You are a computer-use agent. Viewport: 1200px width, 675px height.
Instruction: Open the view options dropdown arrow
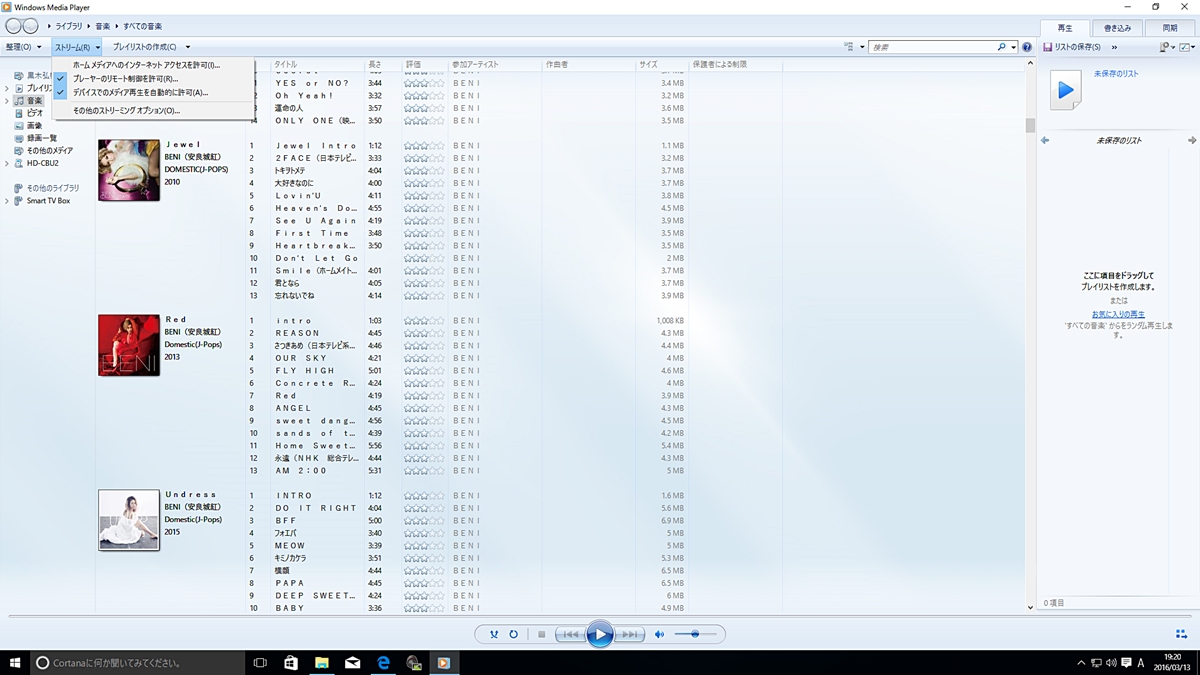[x=862, y=47]
